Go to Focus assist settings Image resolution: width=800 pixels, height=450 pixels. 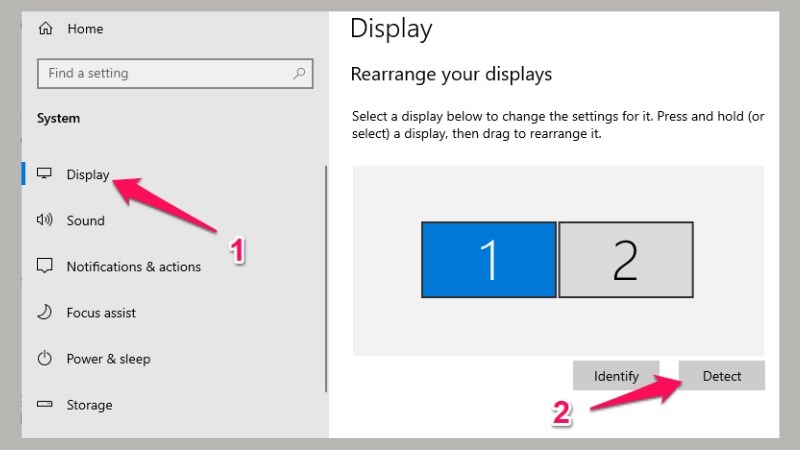pyautogui.click(x=101, y=312)
